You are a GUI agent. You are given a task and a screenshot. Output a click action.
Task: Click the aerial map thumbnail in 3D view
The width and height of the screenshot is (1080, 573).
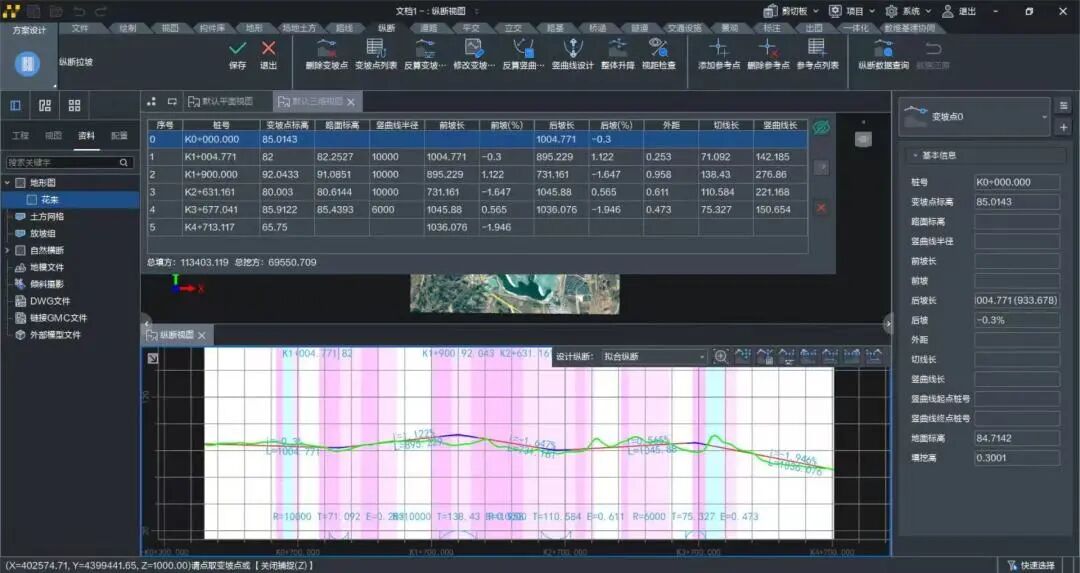[x=515, y=294]
